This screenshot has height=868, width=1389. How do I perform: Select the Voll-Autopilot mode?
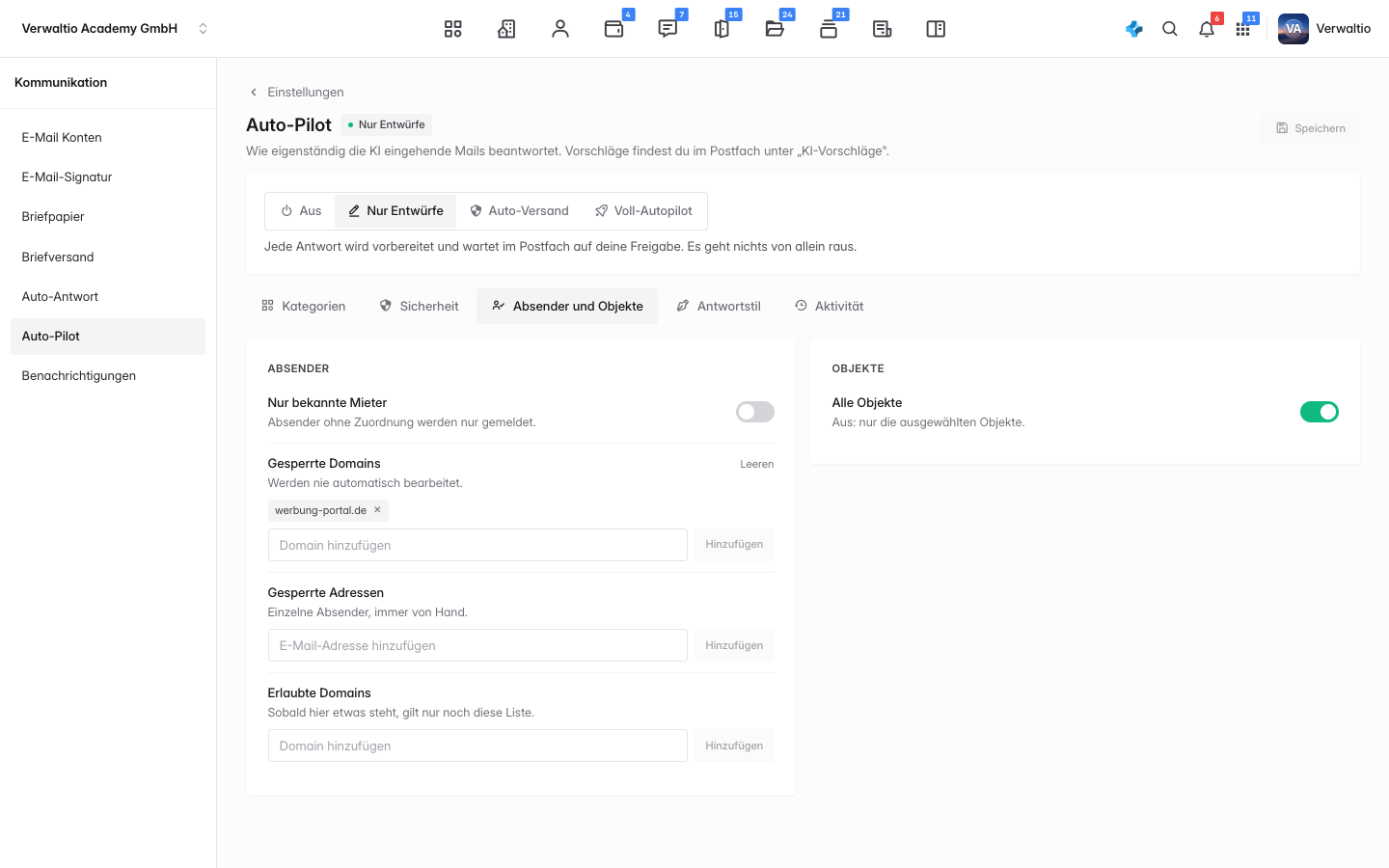coord(643,211)
